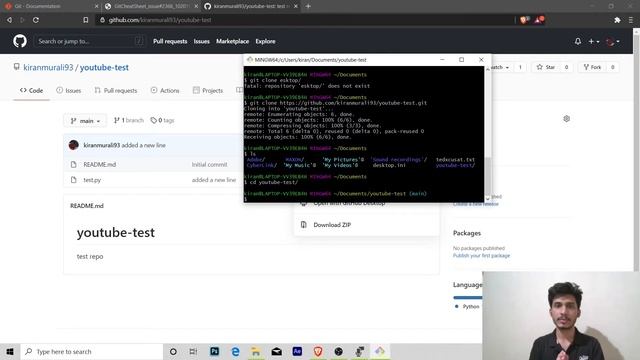
Task: Expand the user avatar menu
Action: (613, 41)
